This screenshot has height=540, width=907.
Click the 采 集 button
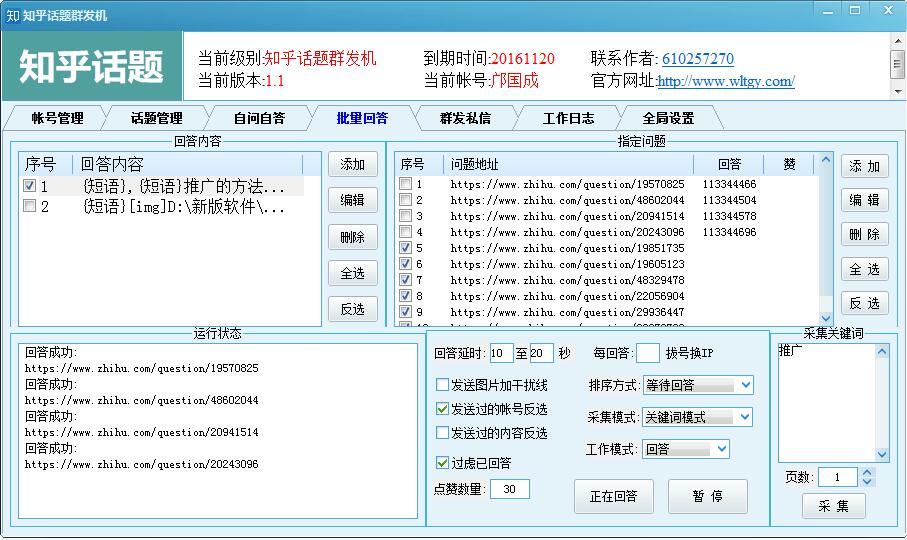click(834, 506)
